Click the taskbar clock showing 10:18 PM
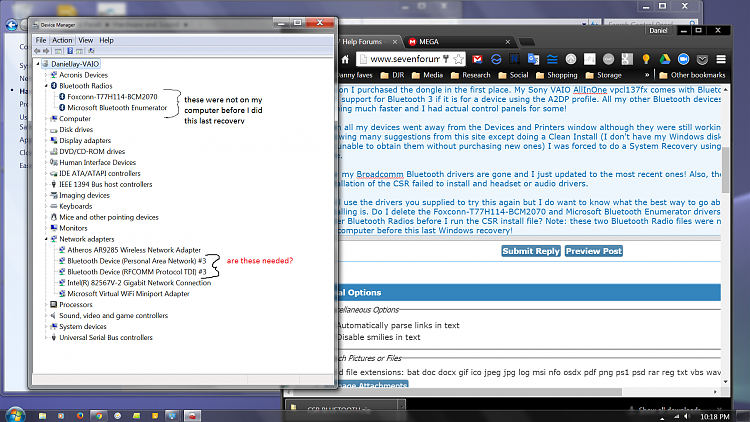750x422 pixels. point(715,417)
